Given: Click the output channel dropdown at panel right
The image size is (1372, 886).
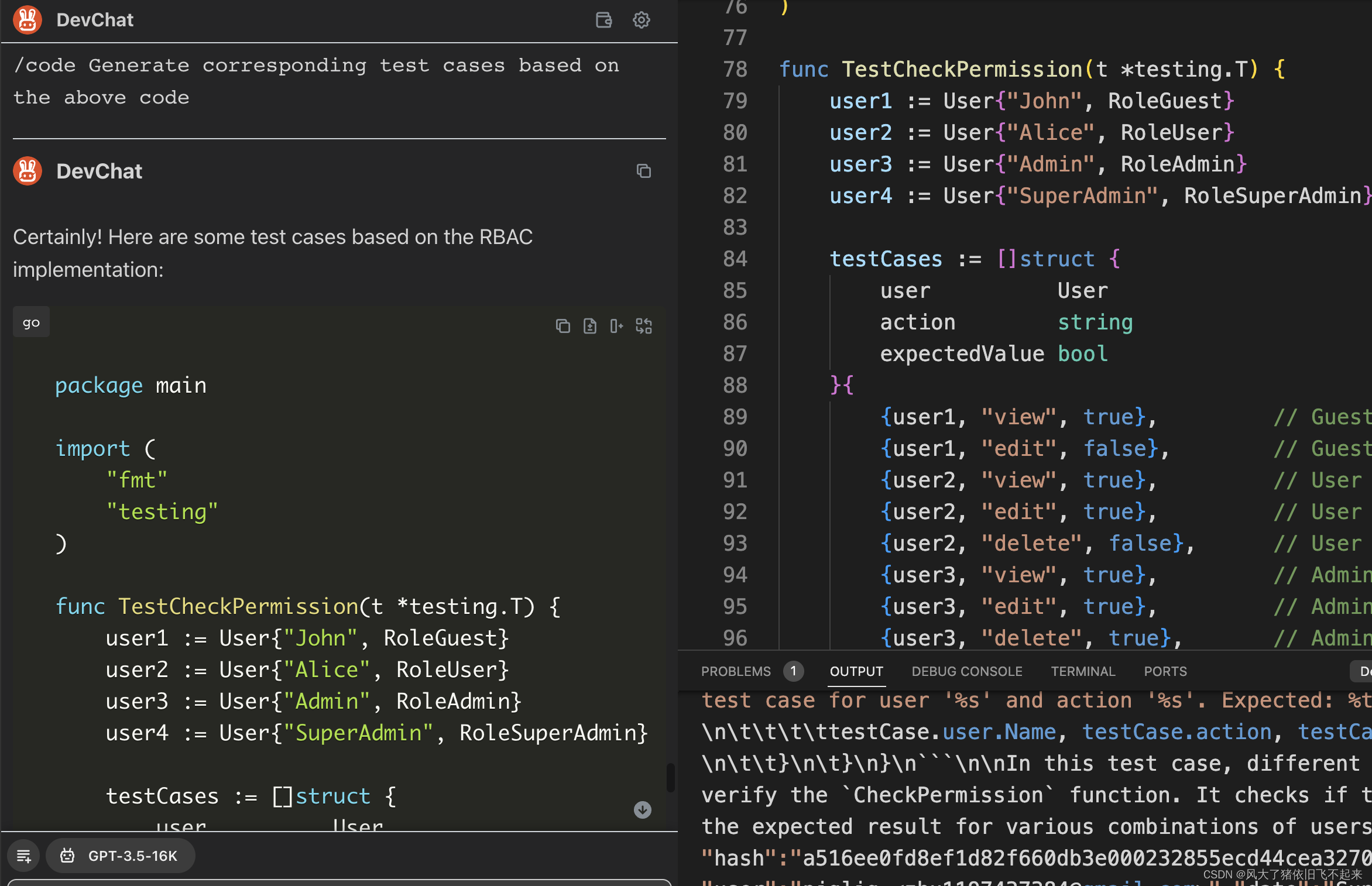Looking at the screenshot, I should tap(1363, 671).
